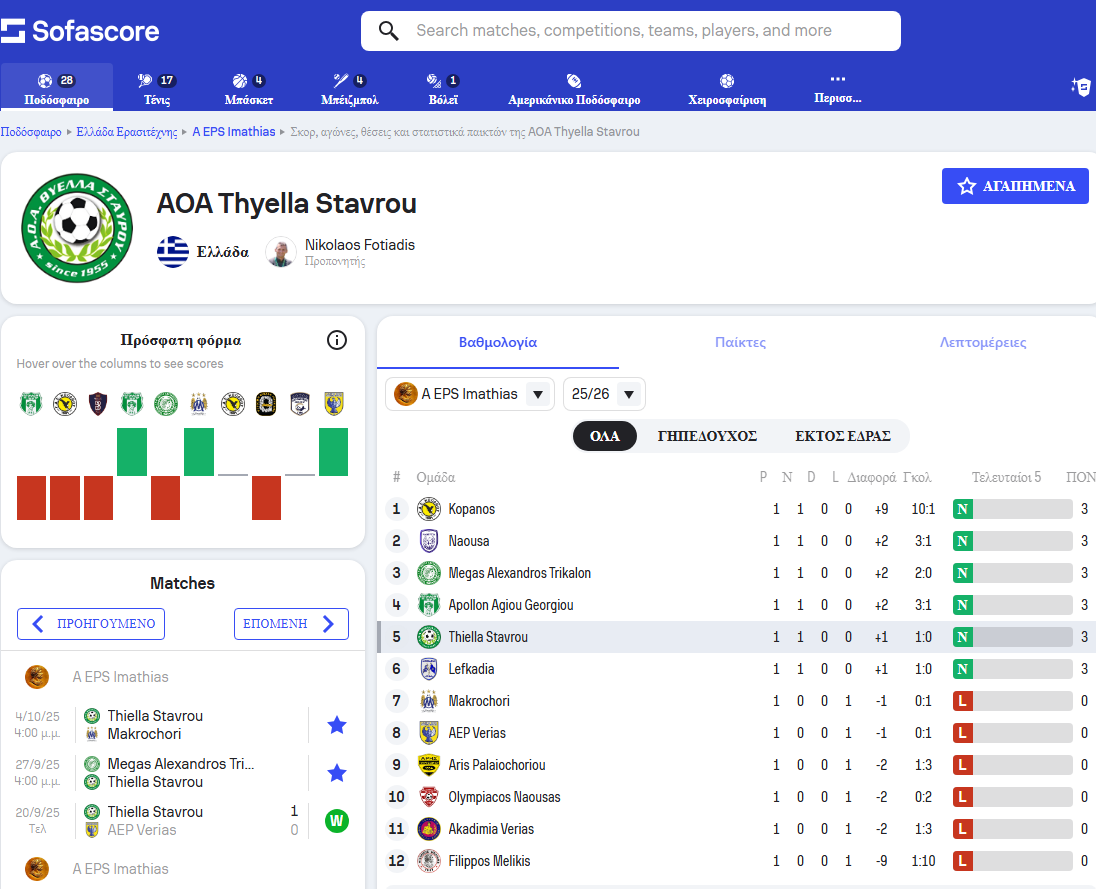Viewport: 1096px width, 889px height.
Task: Open the Ποδόσφαιρο sport tab
Action: click(x=57, y=89)
